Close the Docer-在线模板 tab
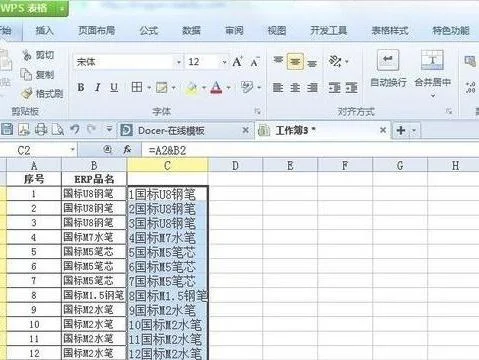 click(x=245, y=130)
